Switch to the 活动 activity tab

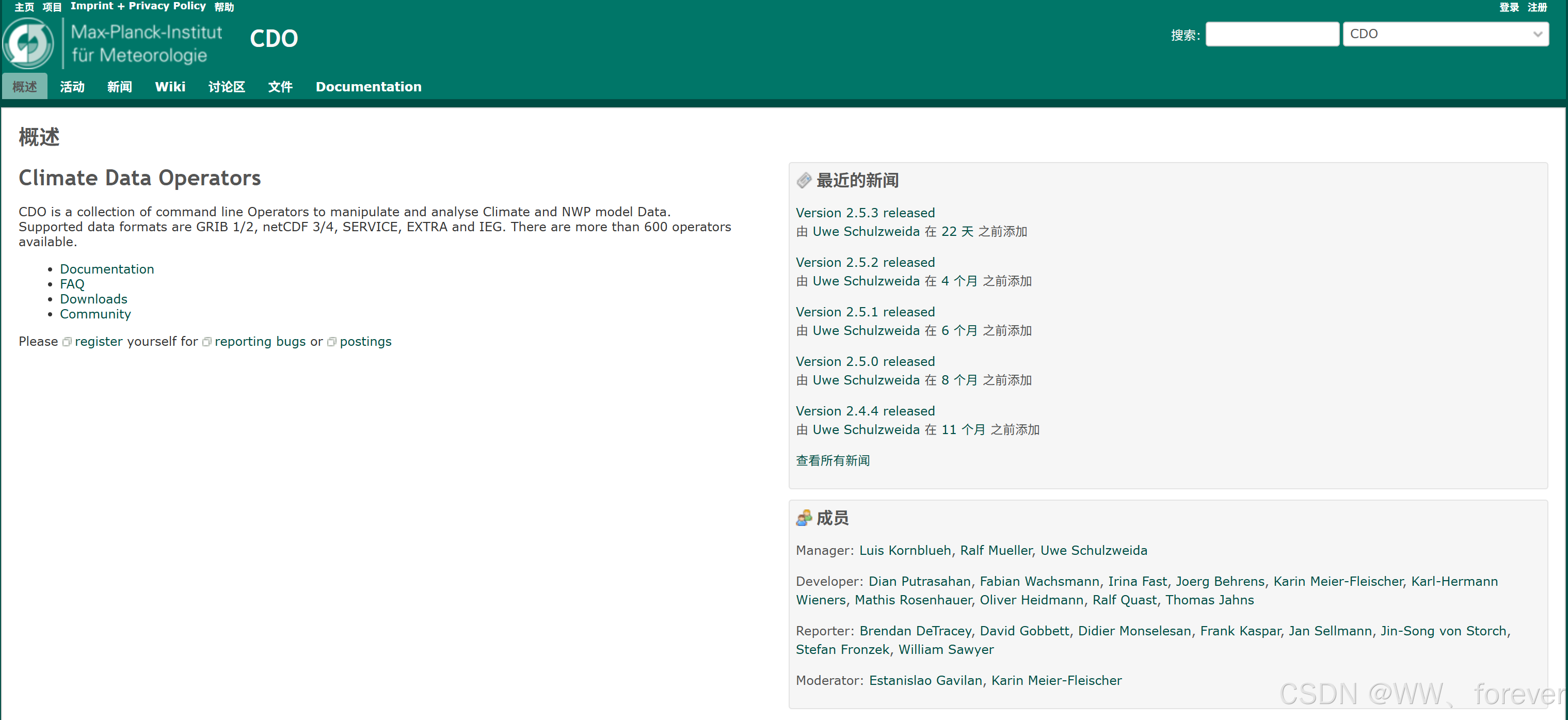click(x=72, y=86)
